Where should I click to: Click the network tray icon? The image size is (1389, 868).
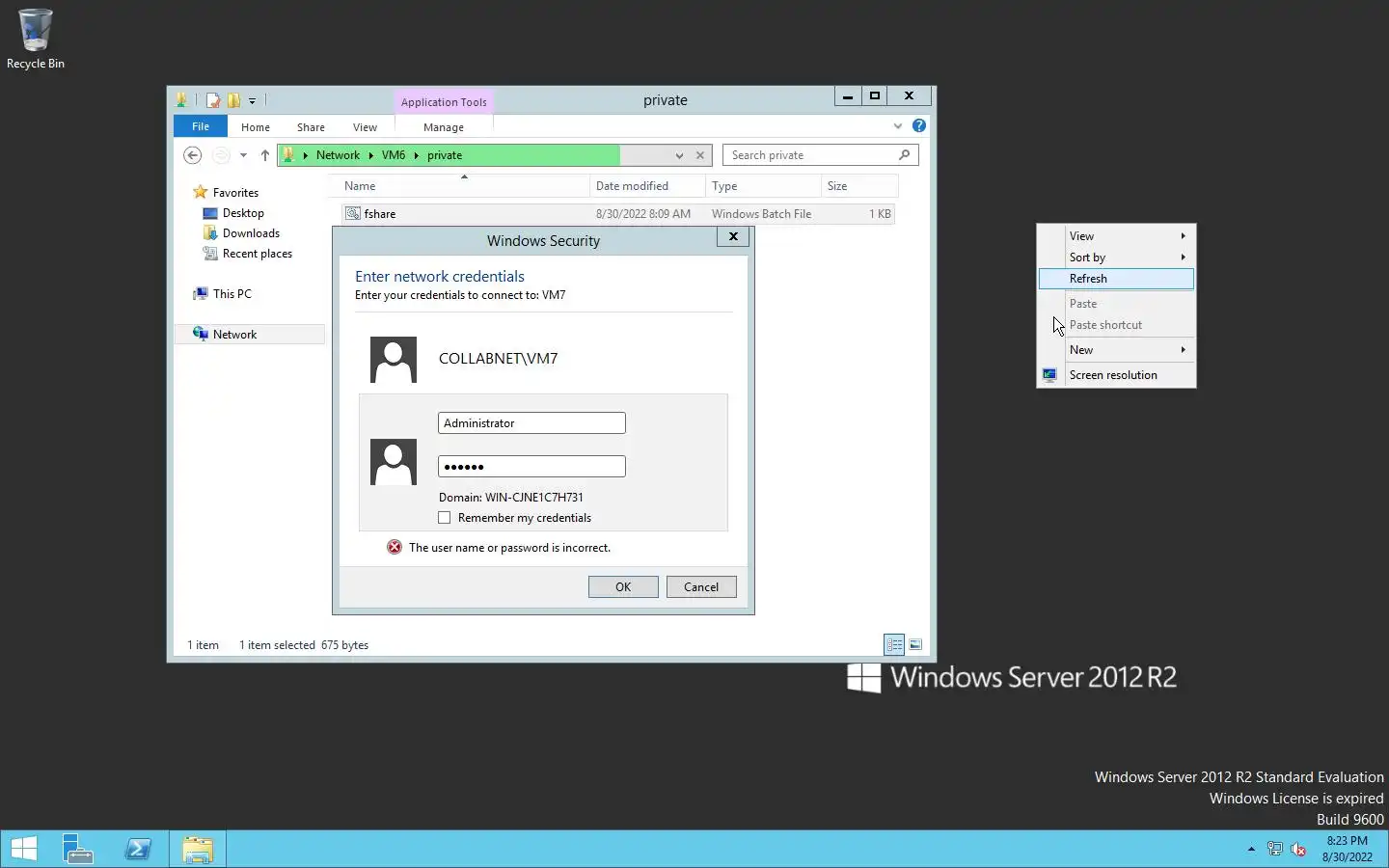pyautogui.click(x=1274, y=850)
